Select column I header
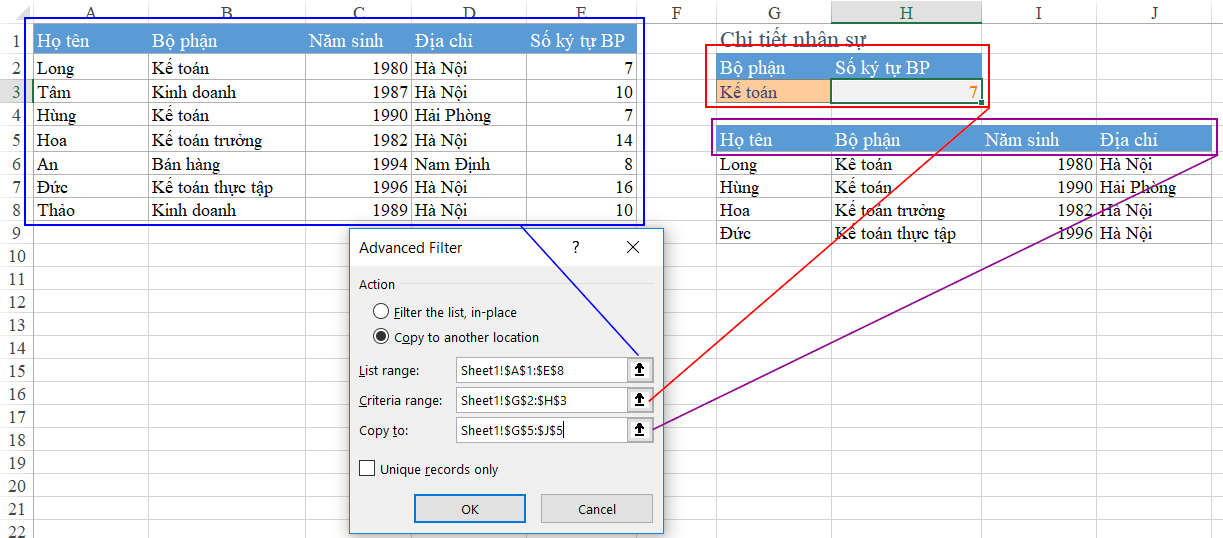This screenshot has width=1223, height=538. pos(1038,12)
